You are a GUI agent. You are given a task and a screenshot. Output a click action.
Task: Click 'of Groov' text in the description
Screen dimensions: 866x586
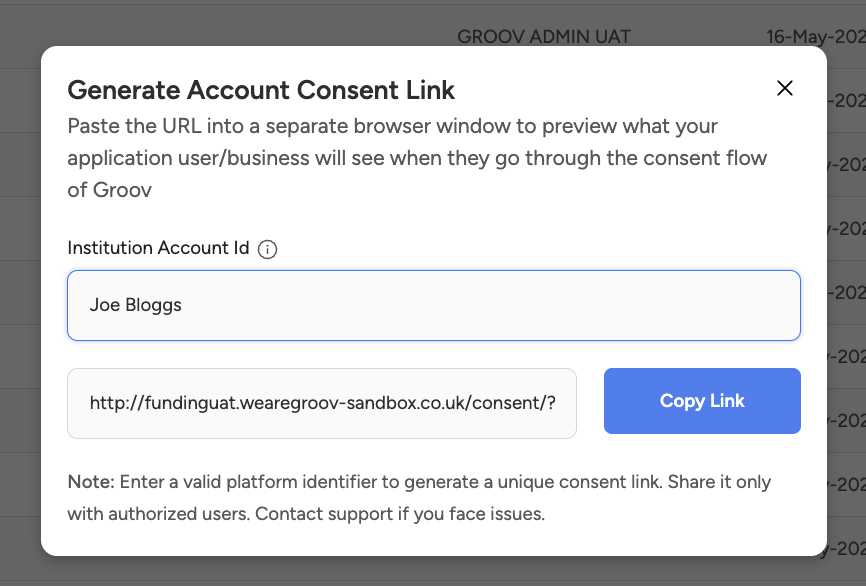tap(110, 189)
